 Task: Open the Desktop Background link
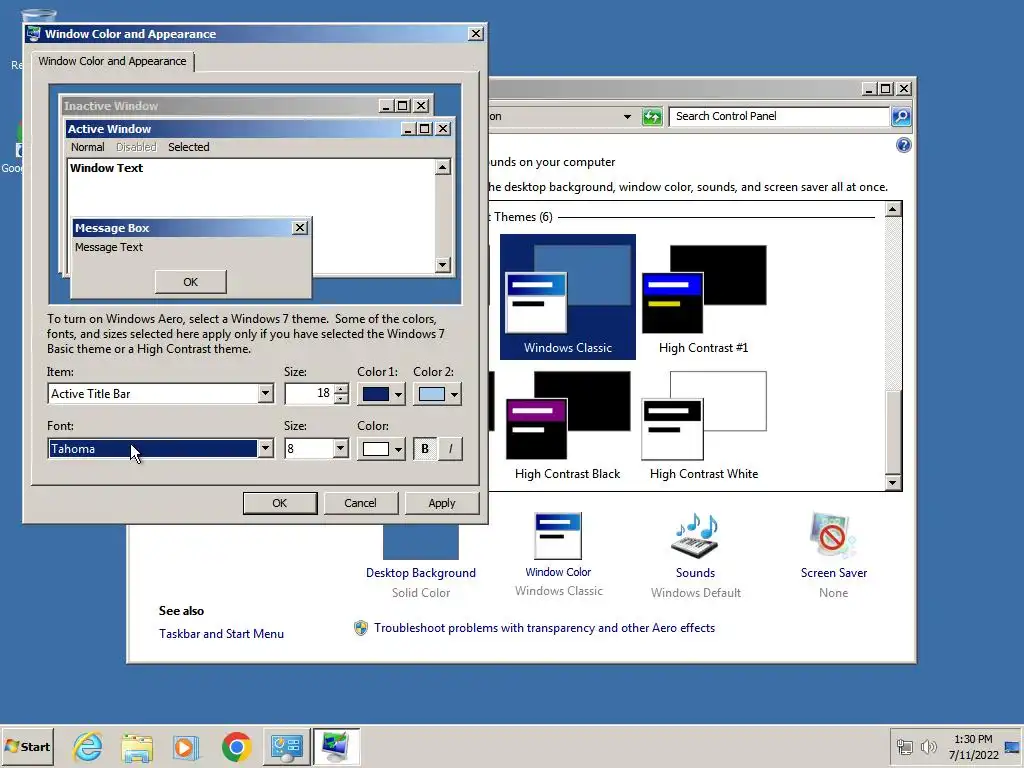coord(421,573)
